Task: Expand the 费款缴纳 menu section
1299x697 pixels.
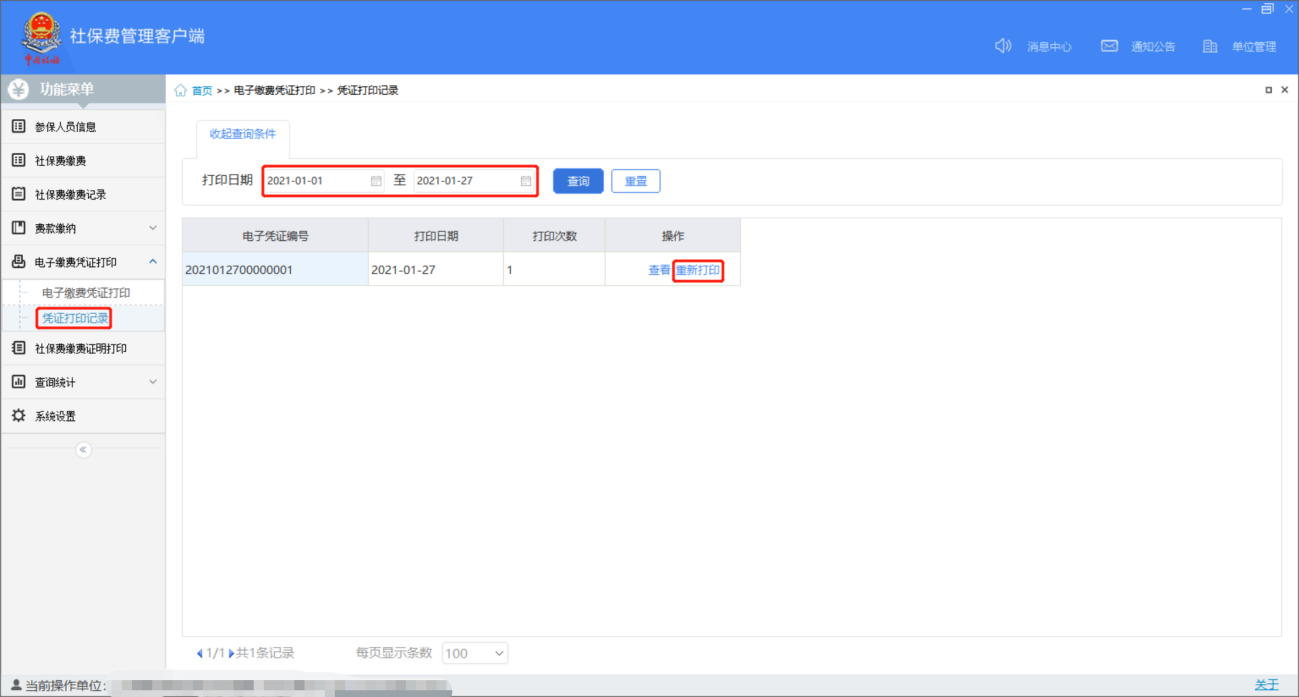Action: click(x=153, y=229)
